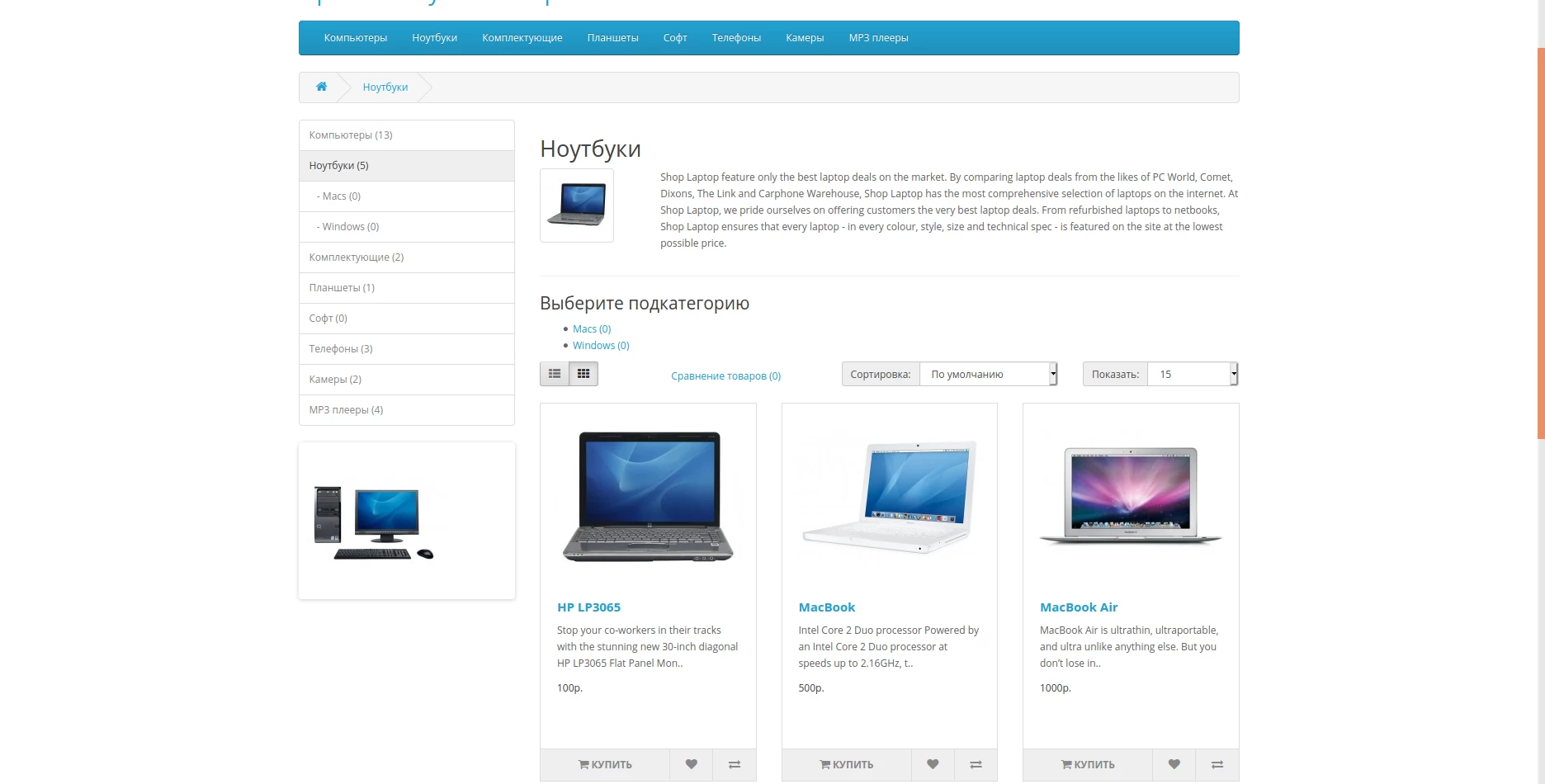1545x784 pixels.
Task: Open MacBook Air product title link
Action: coord(1079,607)
